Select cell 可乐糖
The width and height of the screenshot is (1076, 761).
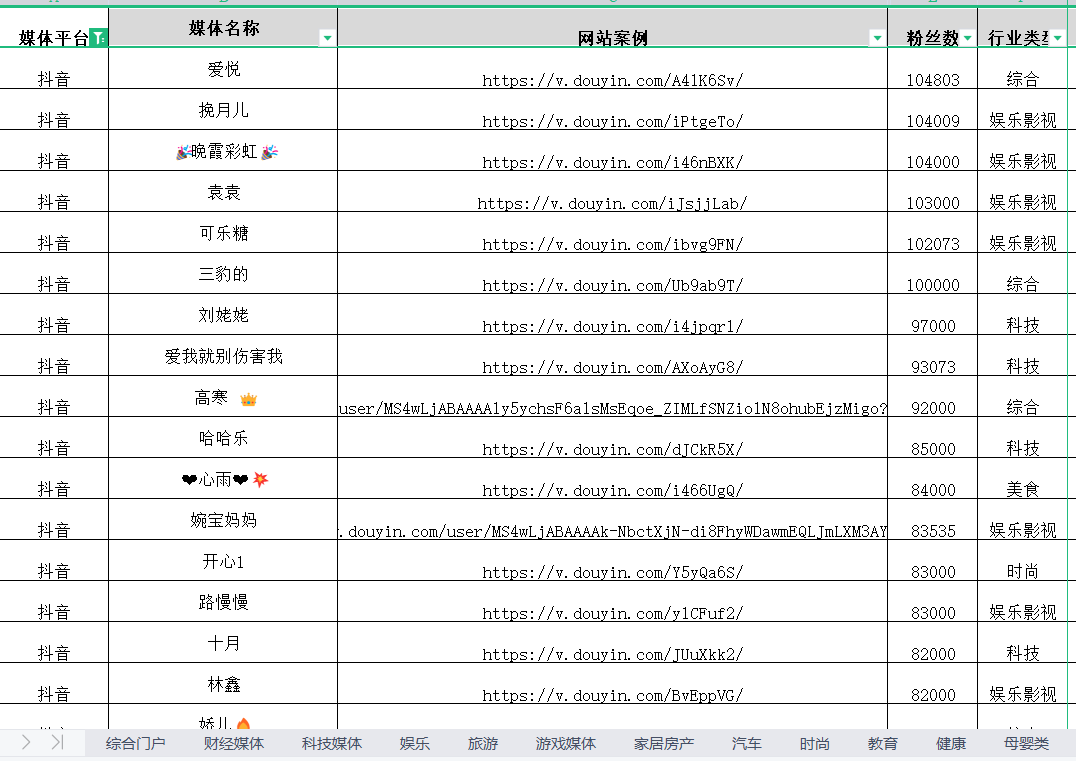pos(223,233)
